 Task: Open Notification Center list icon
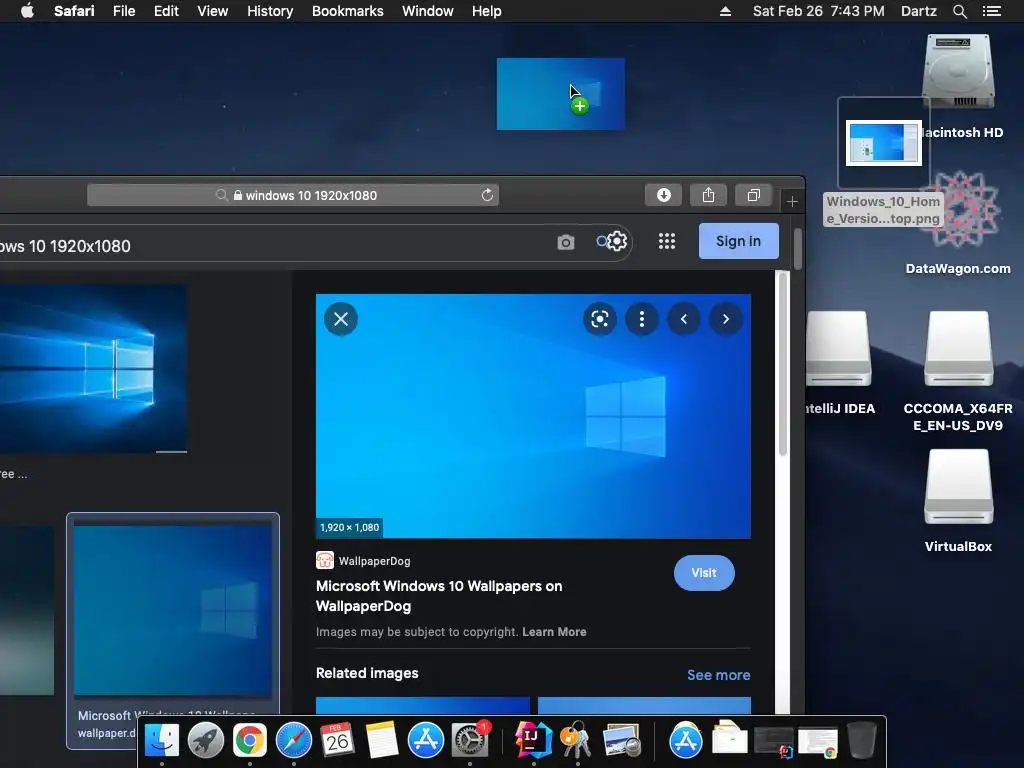991,11
